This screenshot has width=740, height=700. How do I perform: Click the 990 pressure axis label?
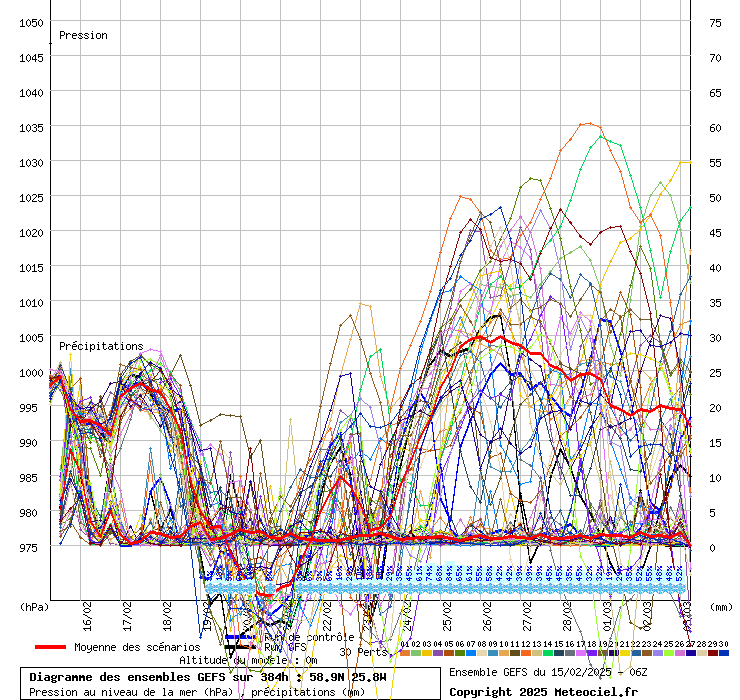(34, 443)
